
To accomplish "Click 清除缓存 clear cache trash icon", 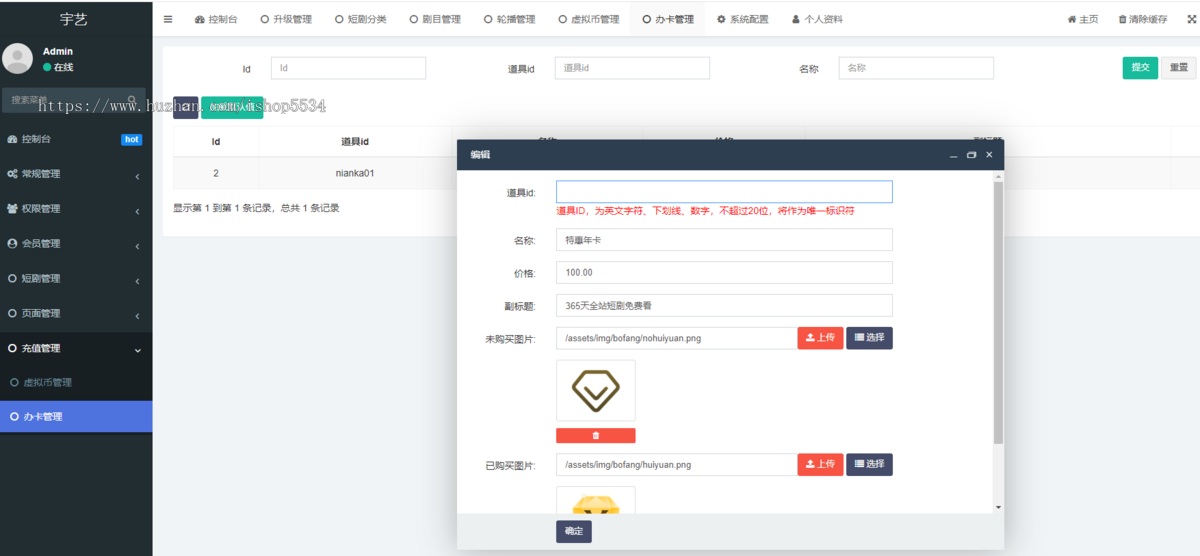I will coord(1123,19).
